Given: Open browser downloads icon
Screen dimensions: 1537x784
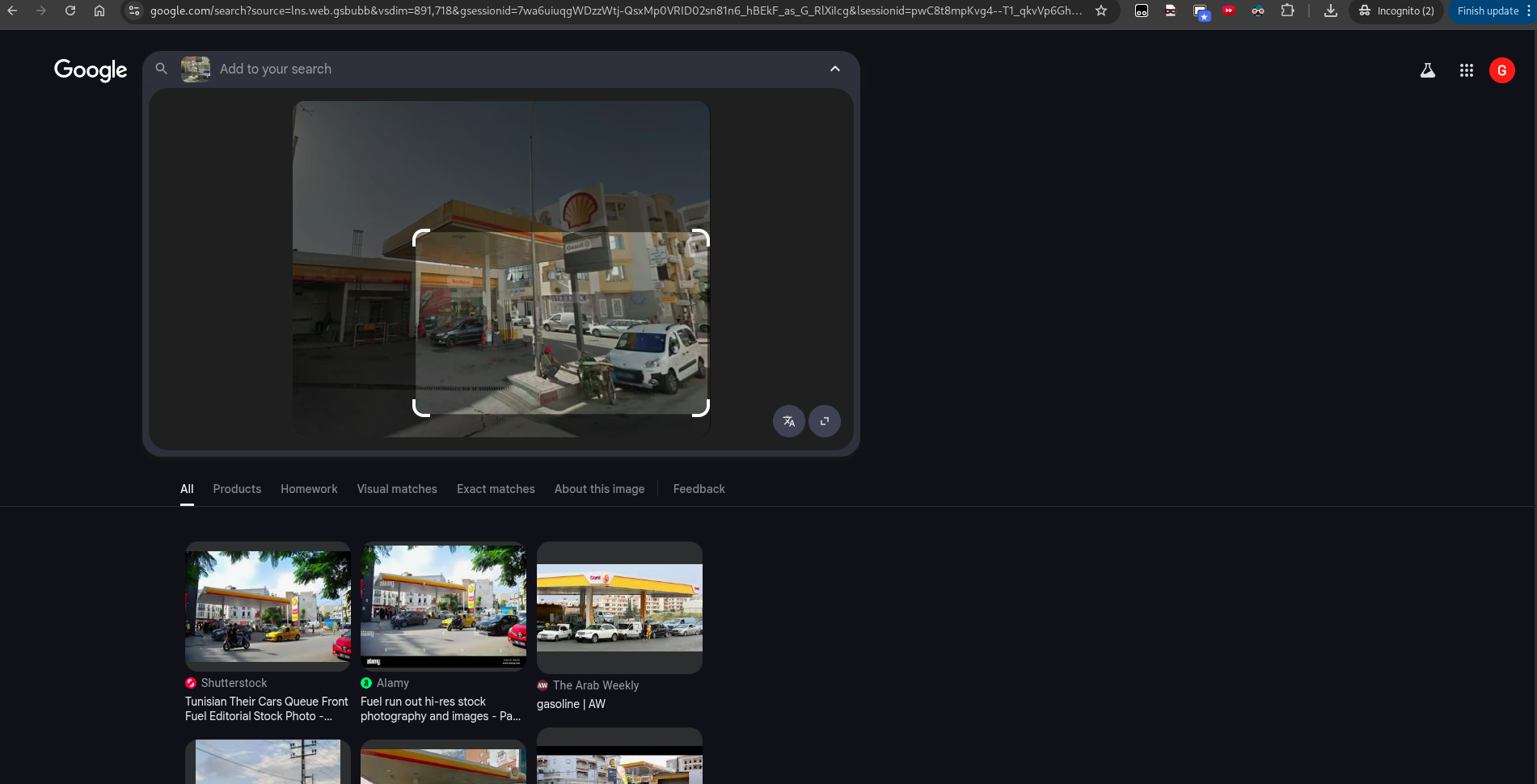Looking at the screenshot, I should click(1330, 11).
